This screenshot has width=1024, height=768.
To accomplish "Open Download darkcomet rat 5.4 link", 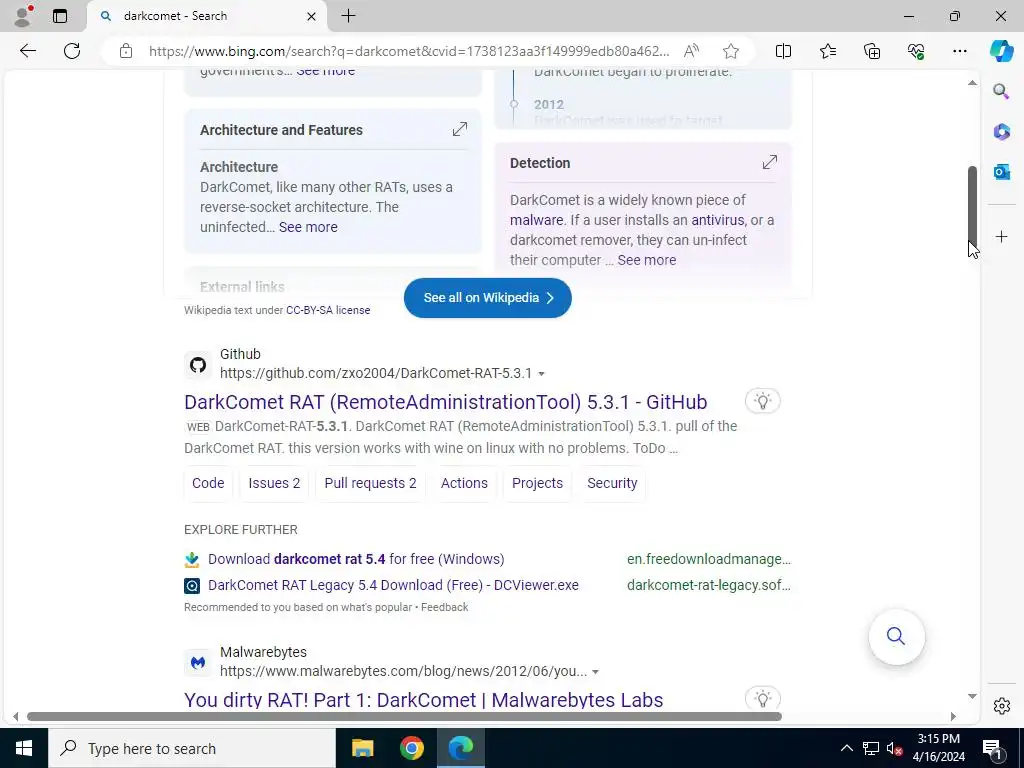I will point(356,559).
